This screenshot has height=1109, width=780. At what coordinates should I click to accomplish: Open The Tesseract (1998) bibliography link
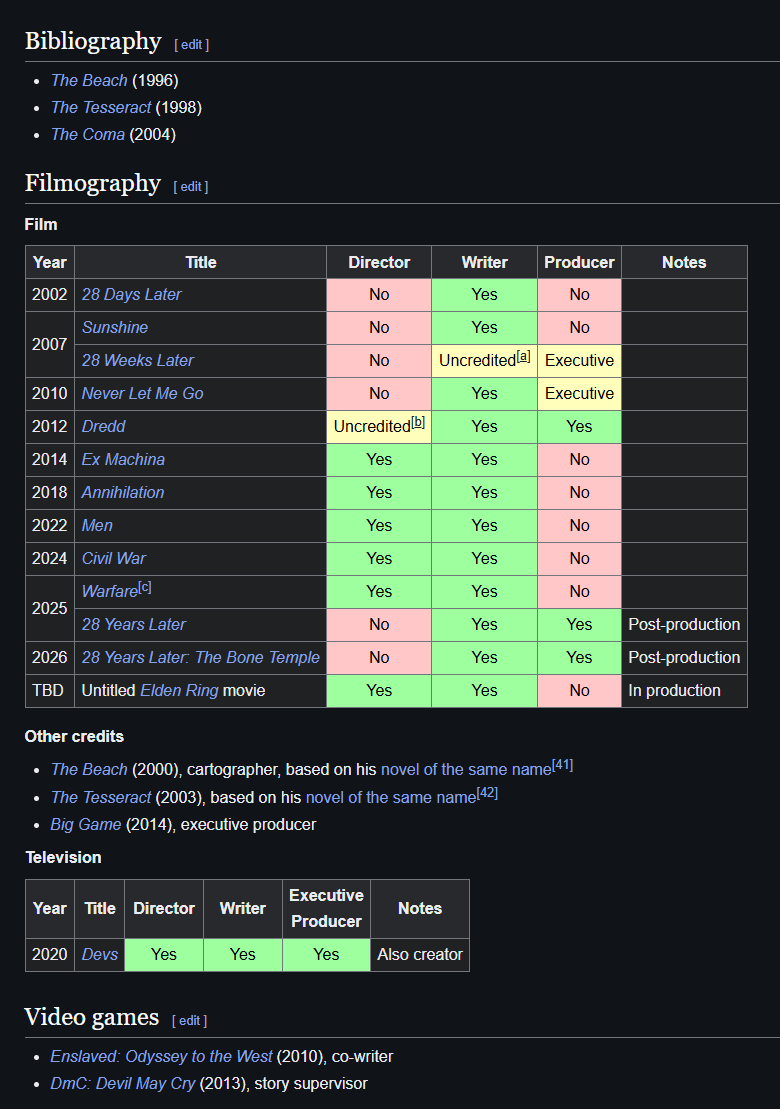(x=101, y=108)
